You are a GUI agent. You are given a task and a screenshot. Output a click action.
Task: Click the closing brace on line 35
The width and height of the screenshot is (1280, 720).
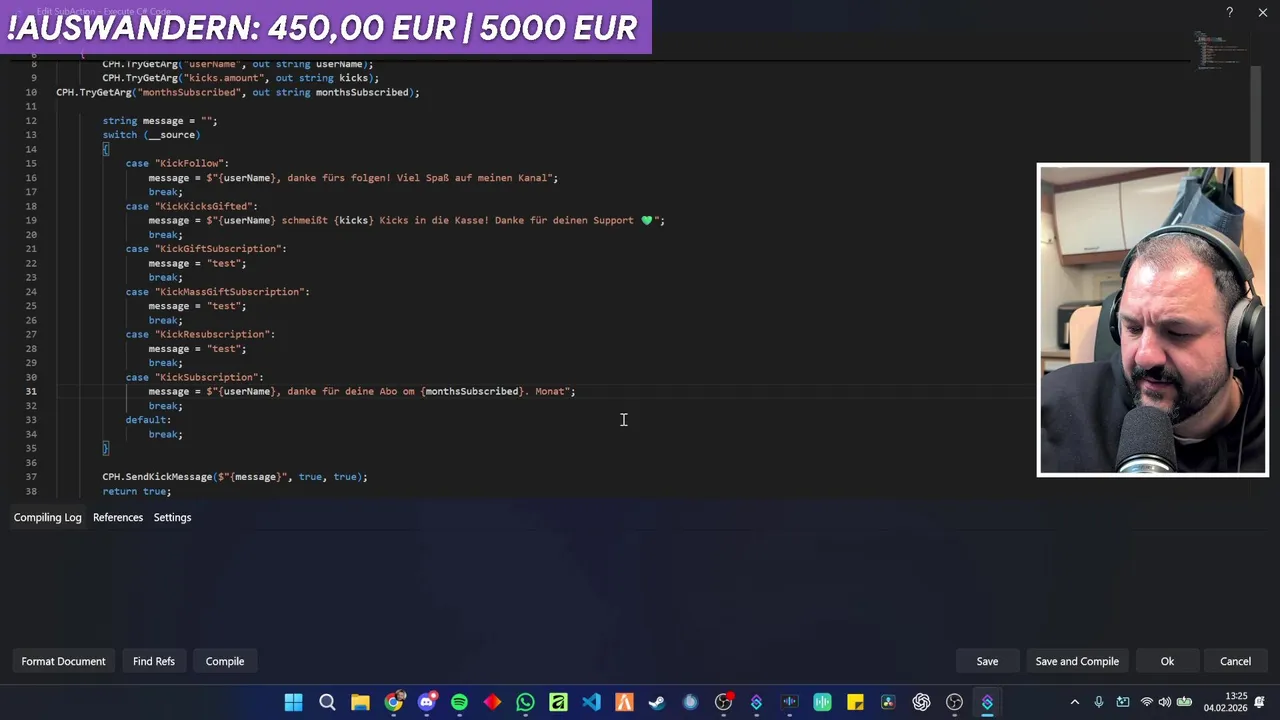coord(106,448)
